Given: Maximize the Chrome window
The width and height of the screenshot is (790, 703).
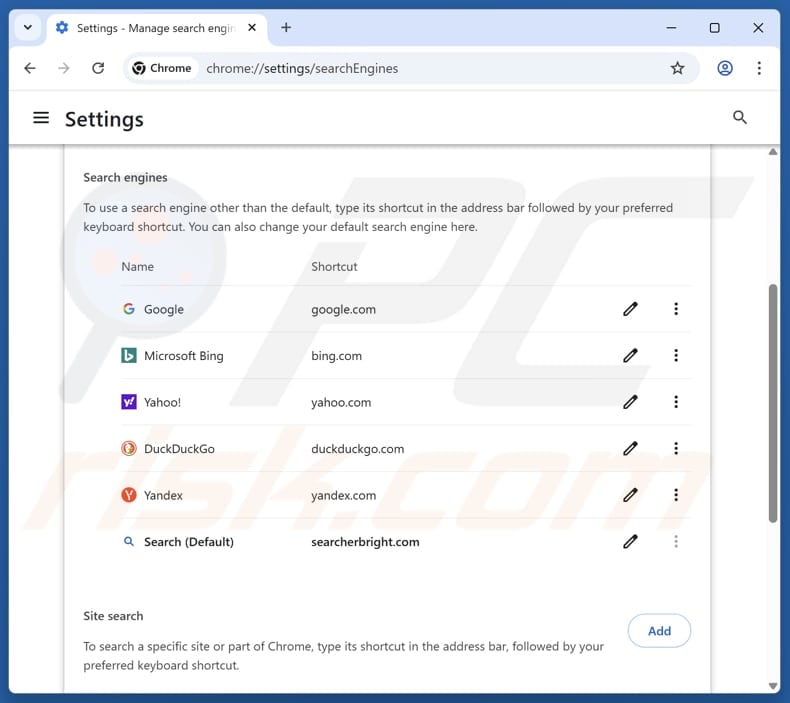Looking at the screenshot, I should pyautogui.click(x=714, y=28).
